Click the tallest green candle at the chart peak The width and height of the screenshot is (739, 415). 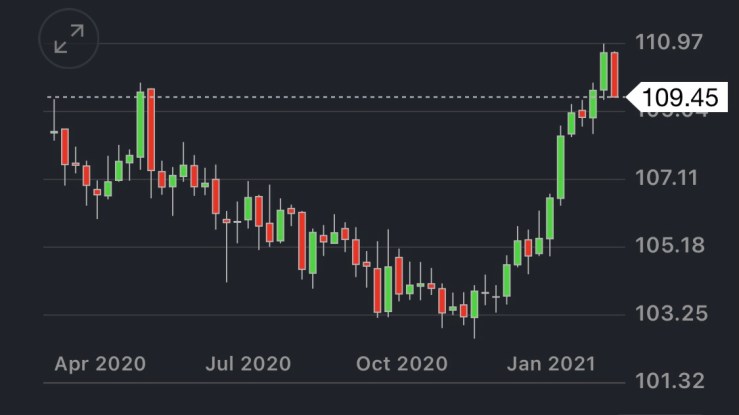pos(604,72)
